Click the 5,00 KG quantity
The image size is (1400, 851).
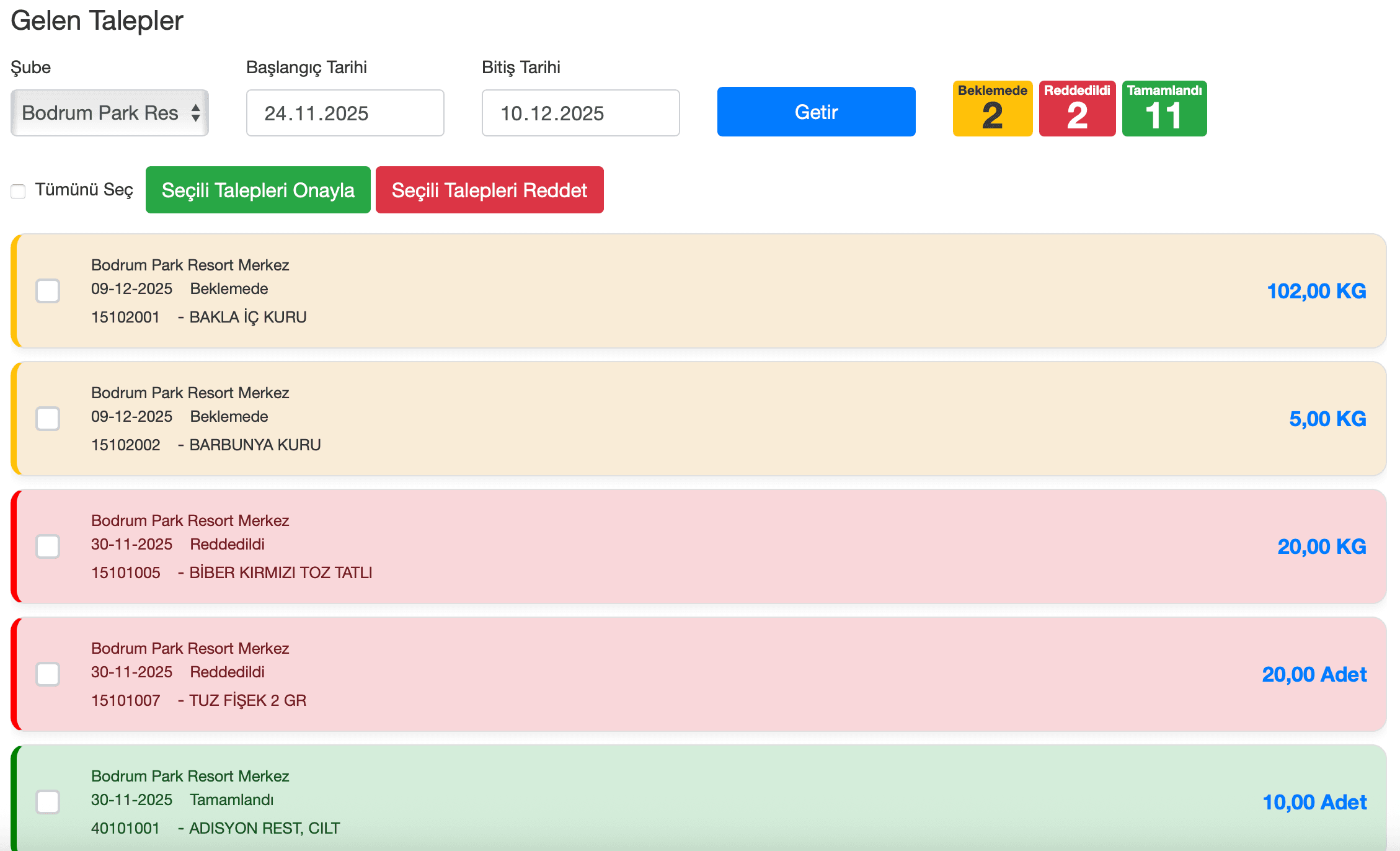pos(1327,419)
